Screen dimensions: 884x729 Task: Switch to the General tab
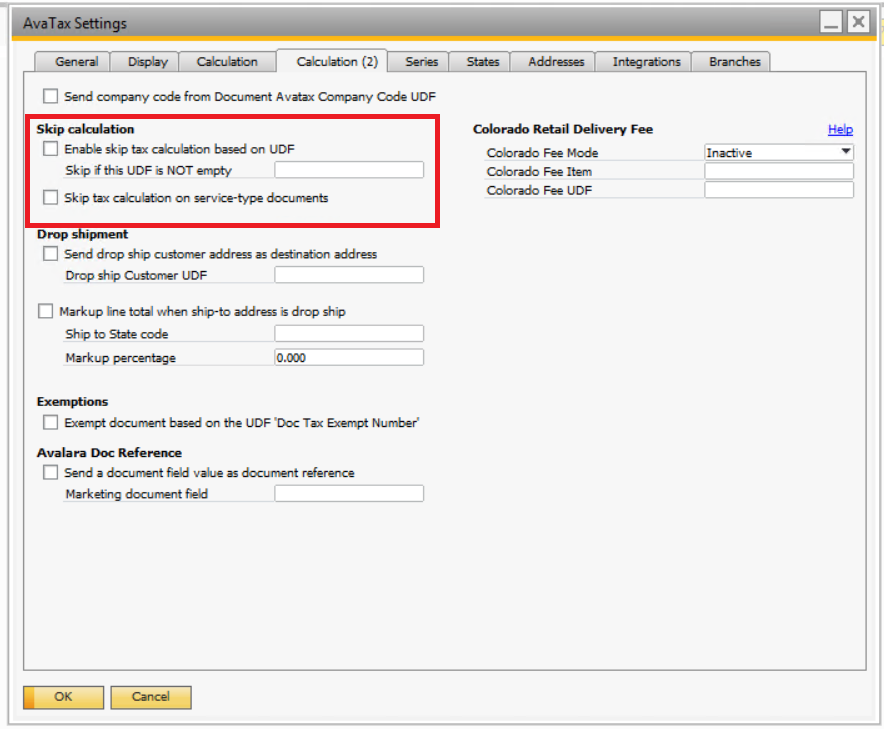click(x=72, y=61)
